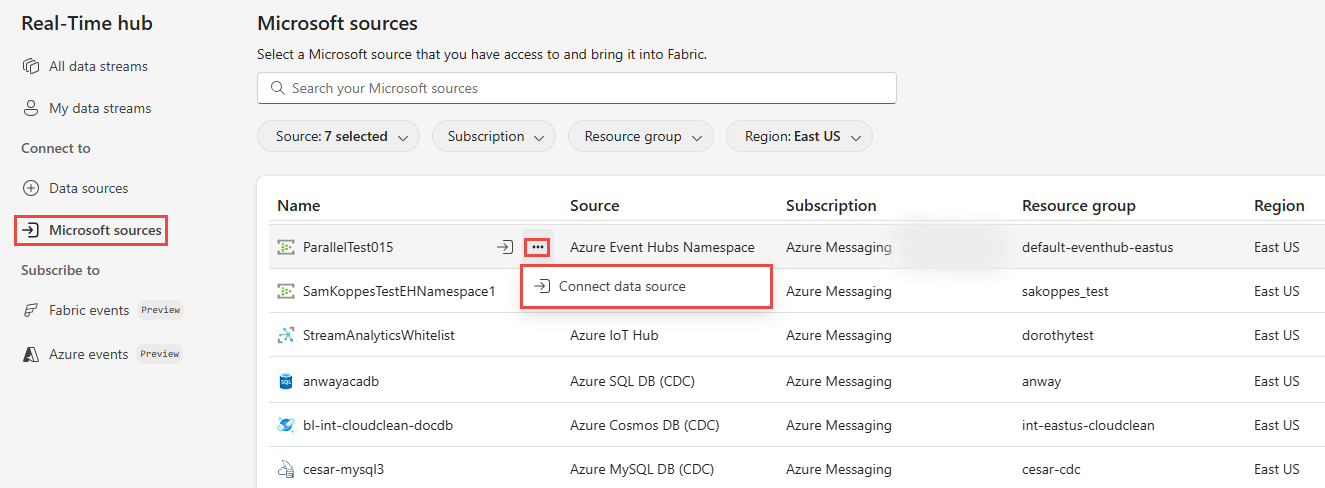The image size is (1325, 488).
Task: Open Fabric events page
Action: click(89, 310)
